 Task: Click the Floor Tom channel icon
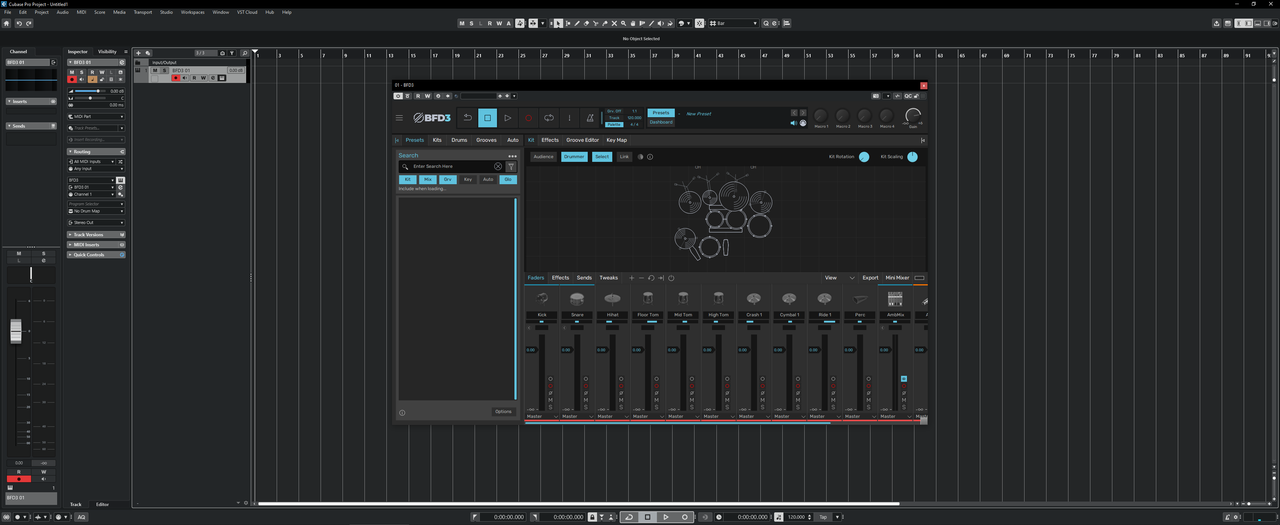tap(648, 298)
